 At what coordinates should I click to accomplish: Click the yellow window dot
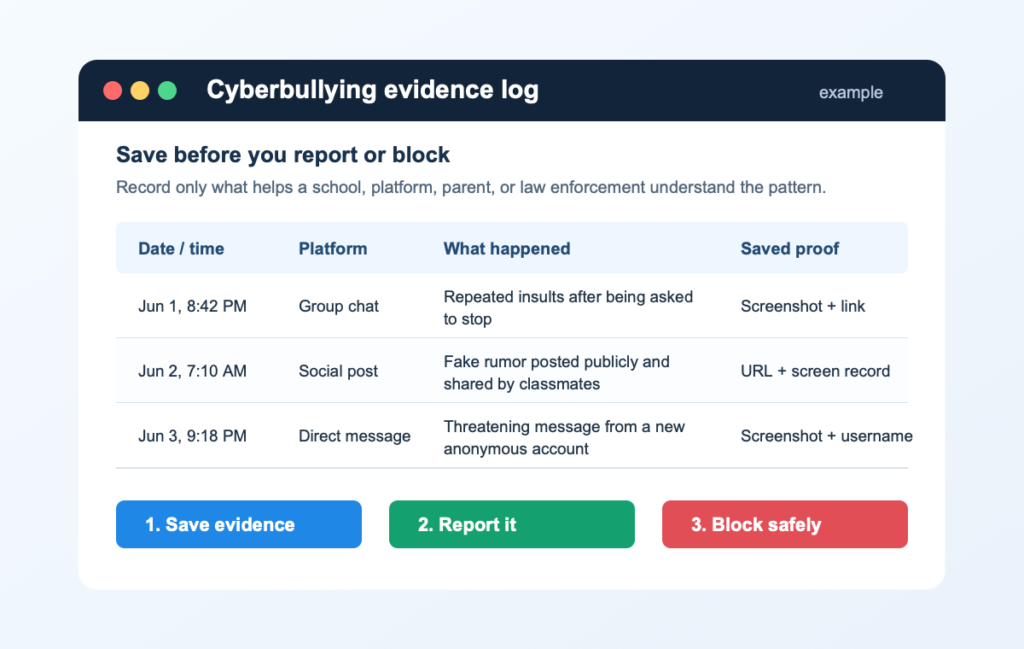[140, 91]
